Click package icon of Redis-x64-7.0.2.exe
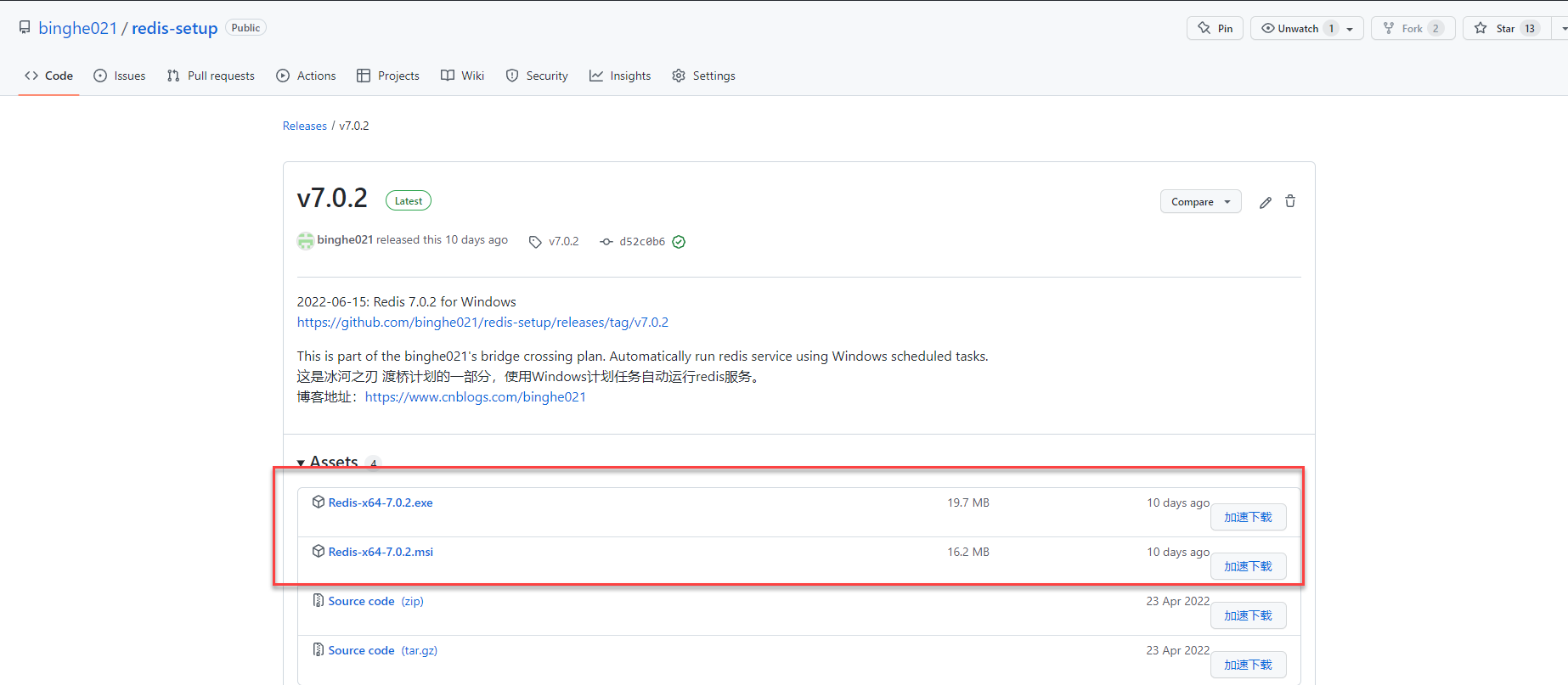 tap(319, 502)
